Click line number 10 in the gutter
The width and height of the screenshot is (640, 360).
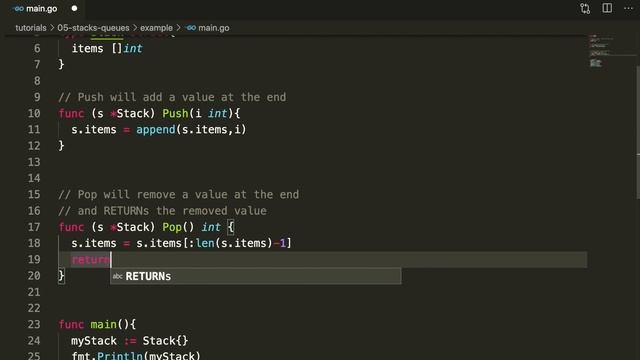tap(34, 113)
